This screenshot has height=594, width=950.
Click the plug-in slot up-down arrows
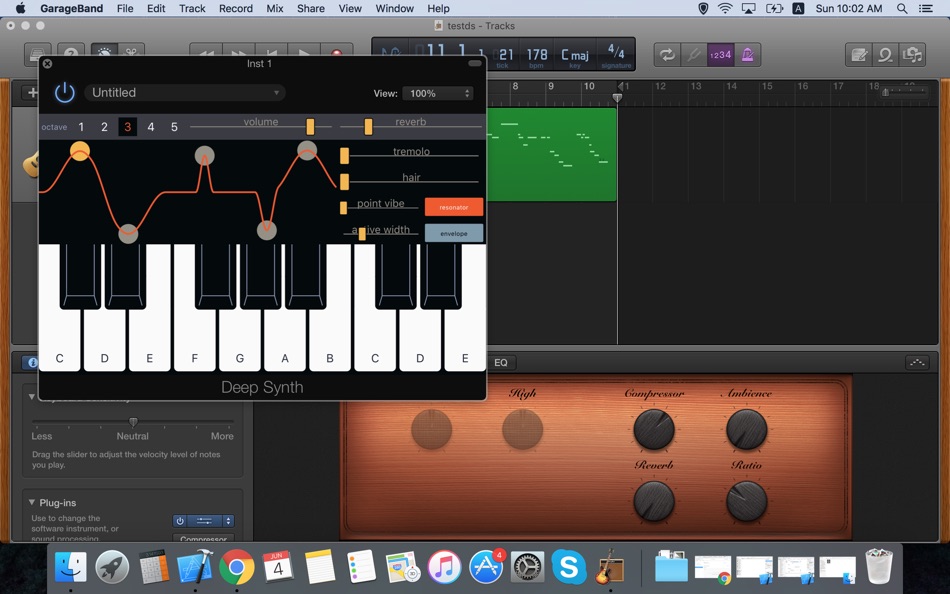228,521
